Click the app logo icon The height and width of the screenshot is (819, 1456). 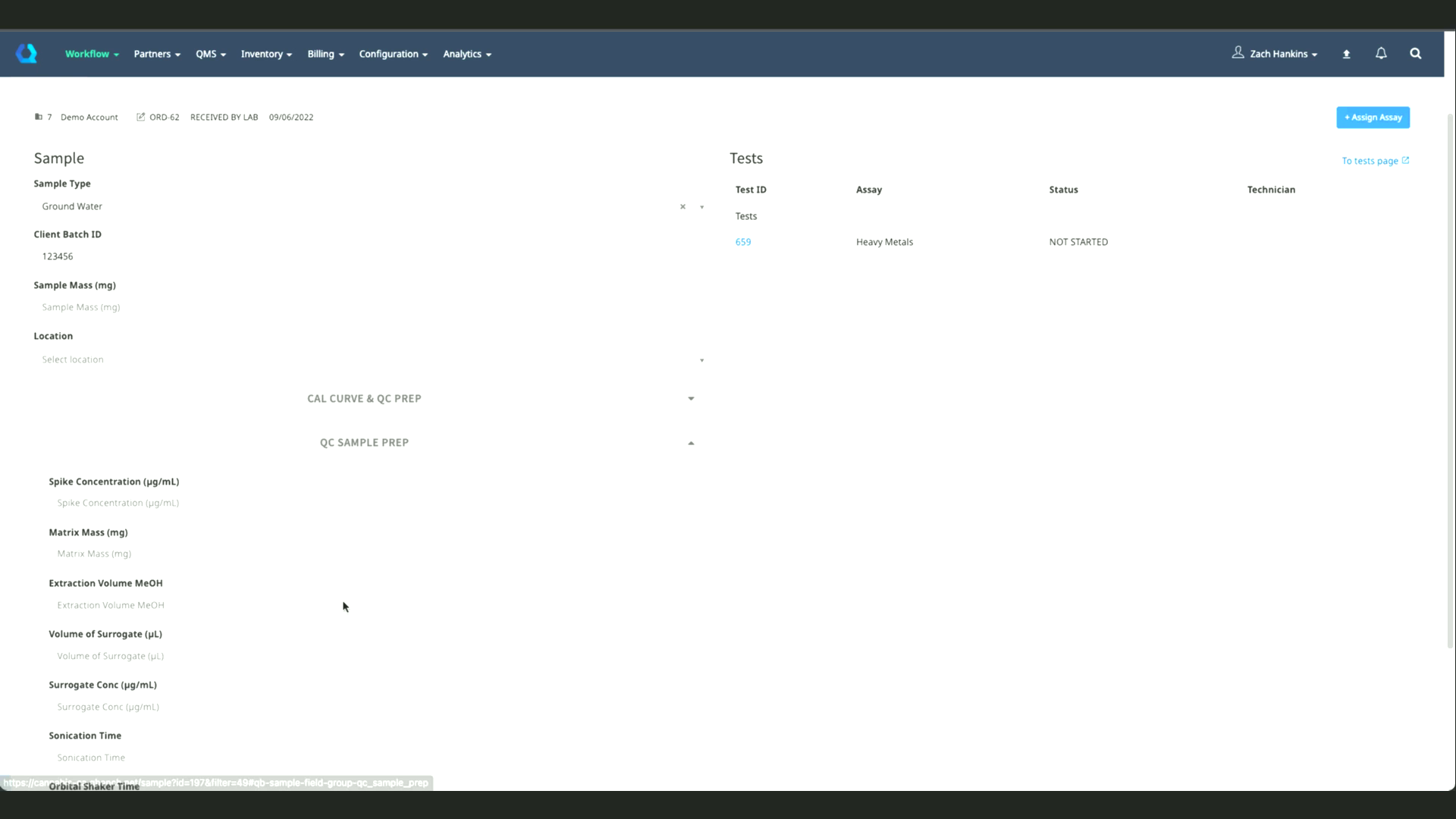click(27, 53)
